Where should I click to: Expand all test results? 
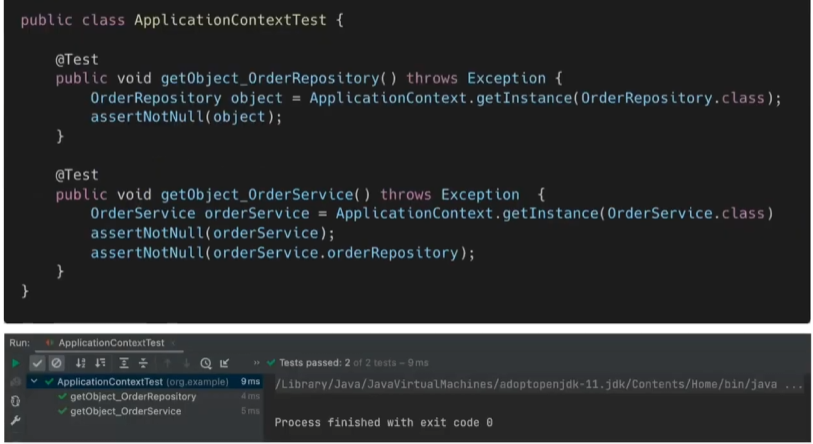pyautogui.click(x=123, y=363)
